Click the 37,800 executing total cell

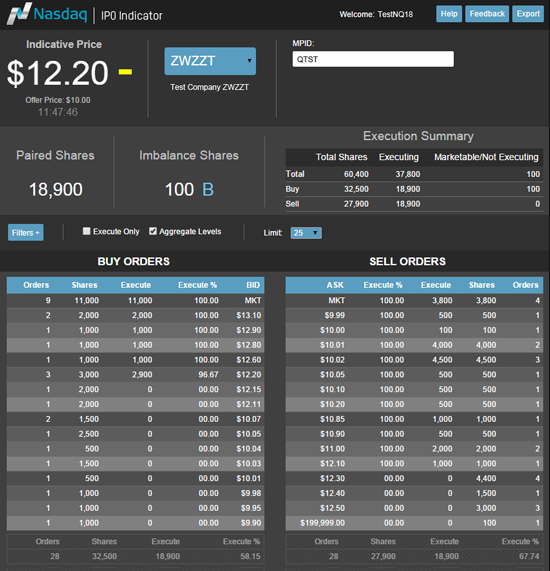(x=408, y=174)
